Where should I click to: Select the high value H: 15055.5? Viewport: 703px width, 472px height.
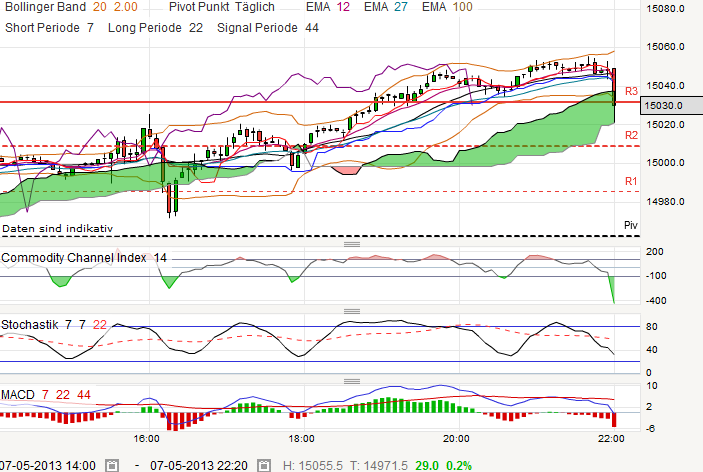click(x=312, y=466)
